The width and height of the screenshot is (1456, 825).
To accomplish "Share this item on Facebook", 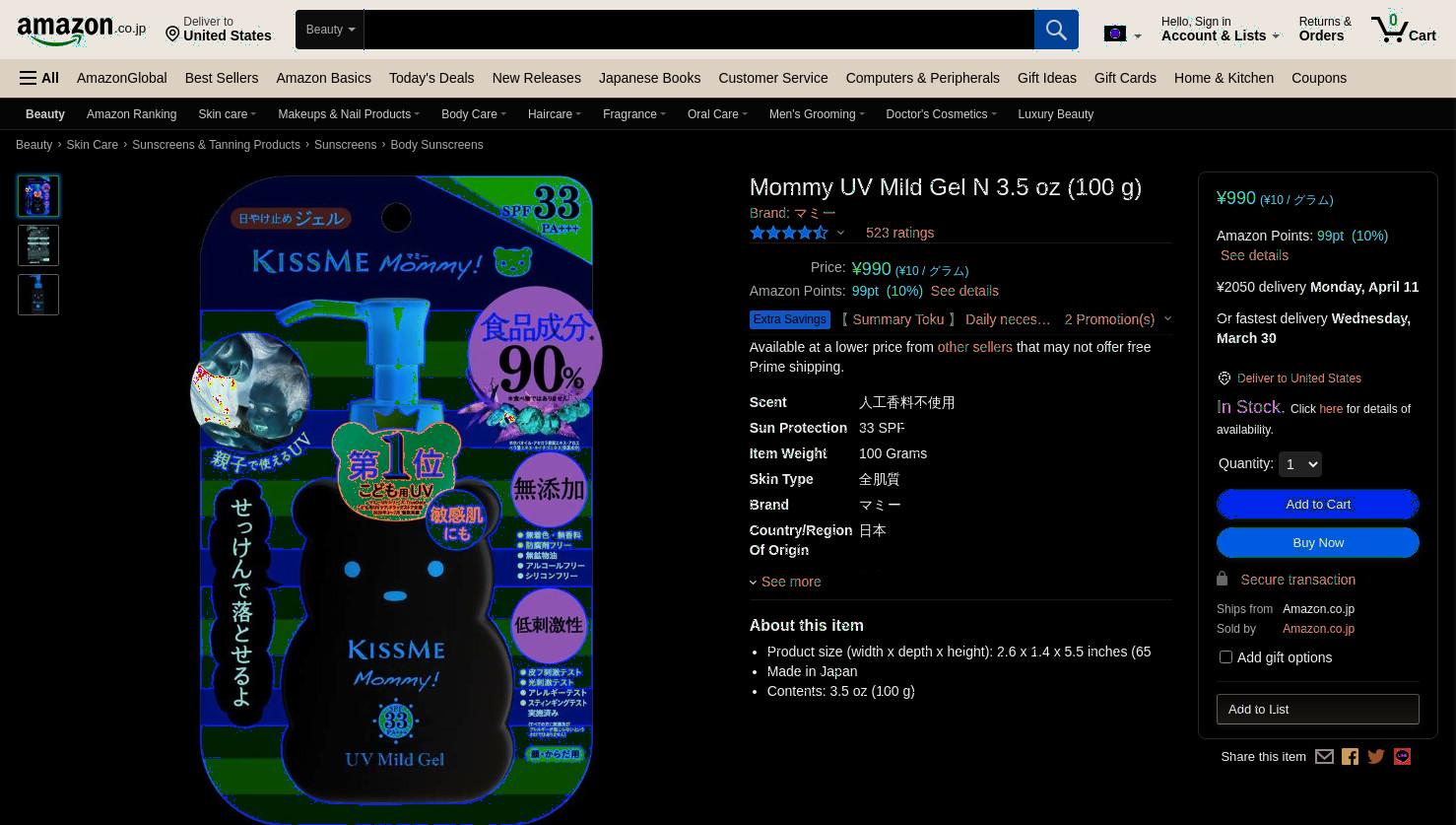I will pyautogui.click(x=1350, y=757).
